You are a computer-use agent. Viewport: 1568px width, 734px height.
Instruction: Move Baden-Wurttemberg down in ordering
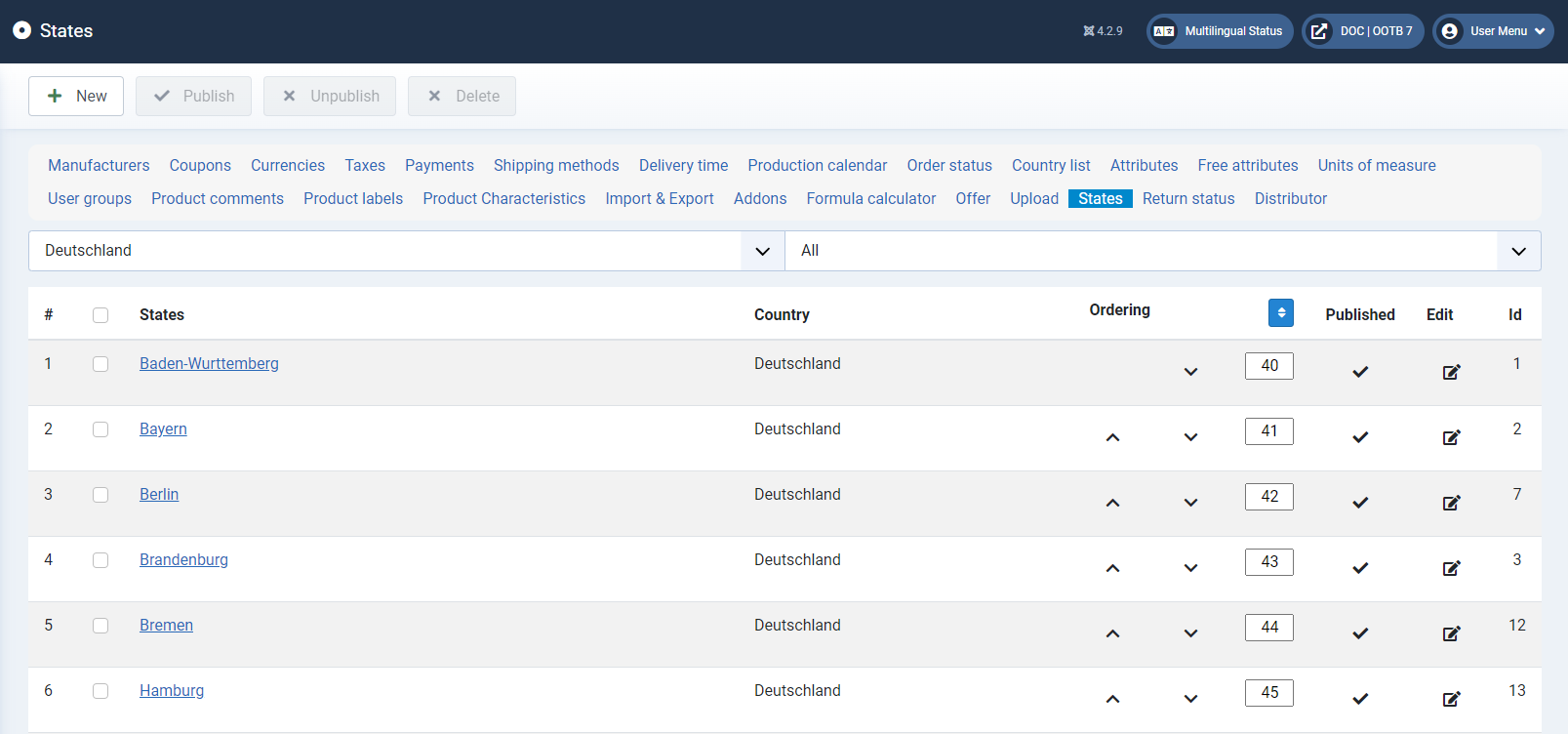tap(1190, 372)
